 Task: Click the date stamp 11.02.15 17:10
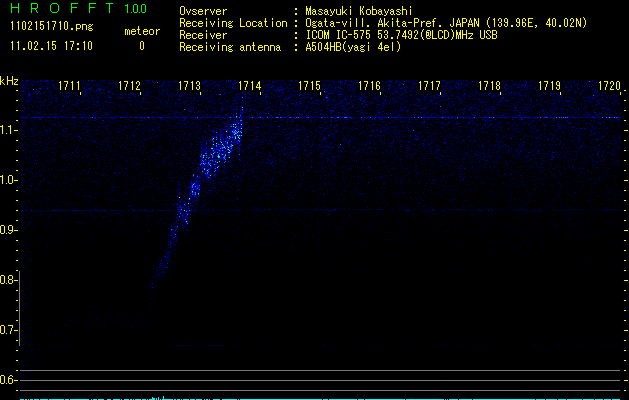pyautogui.click(x=50, y=46)
